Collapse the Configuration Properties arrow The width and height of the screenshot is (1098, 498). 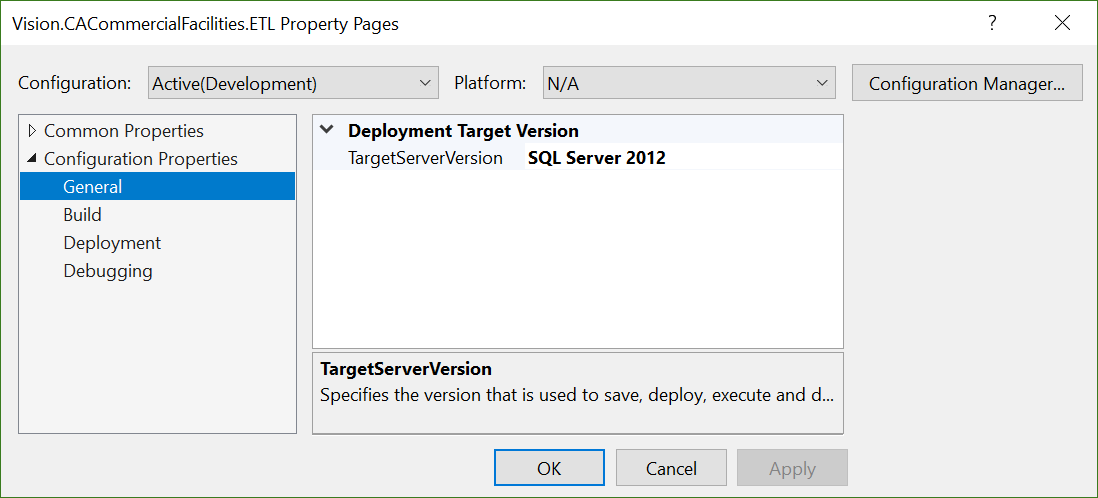32,159
